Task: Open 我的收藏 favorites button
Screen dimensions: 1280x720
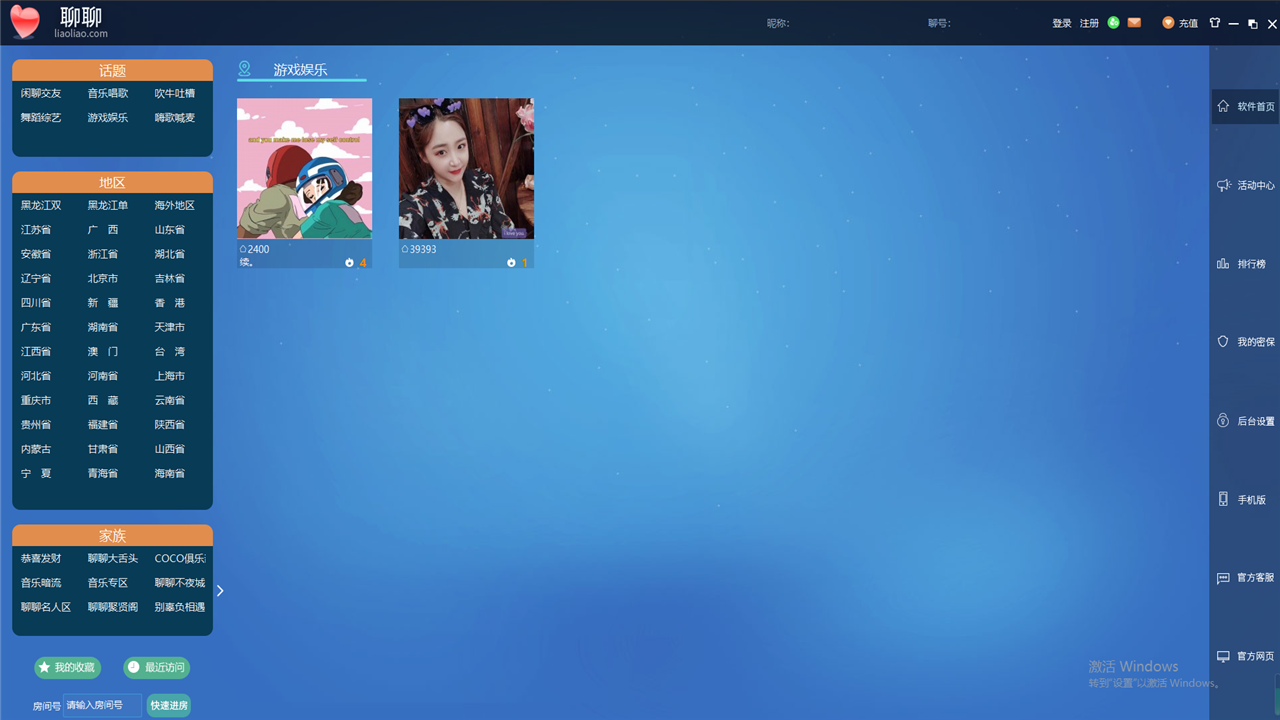Action: pyautogui.click(x=67, y=667)
